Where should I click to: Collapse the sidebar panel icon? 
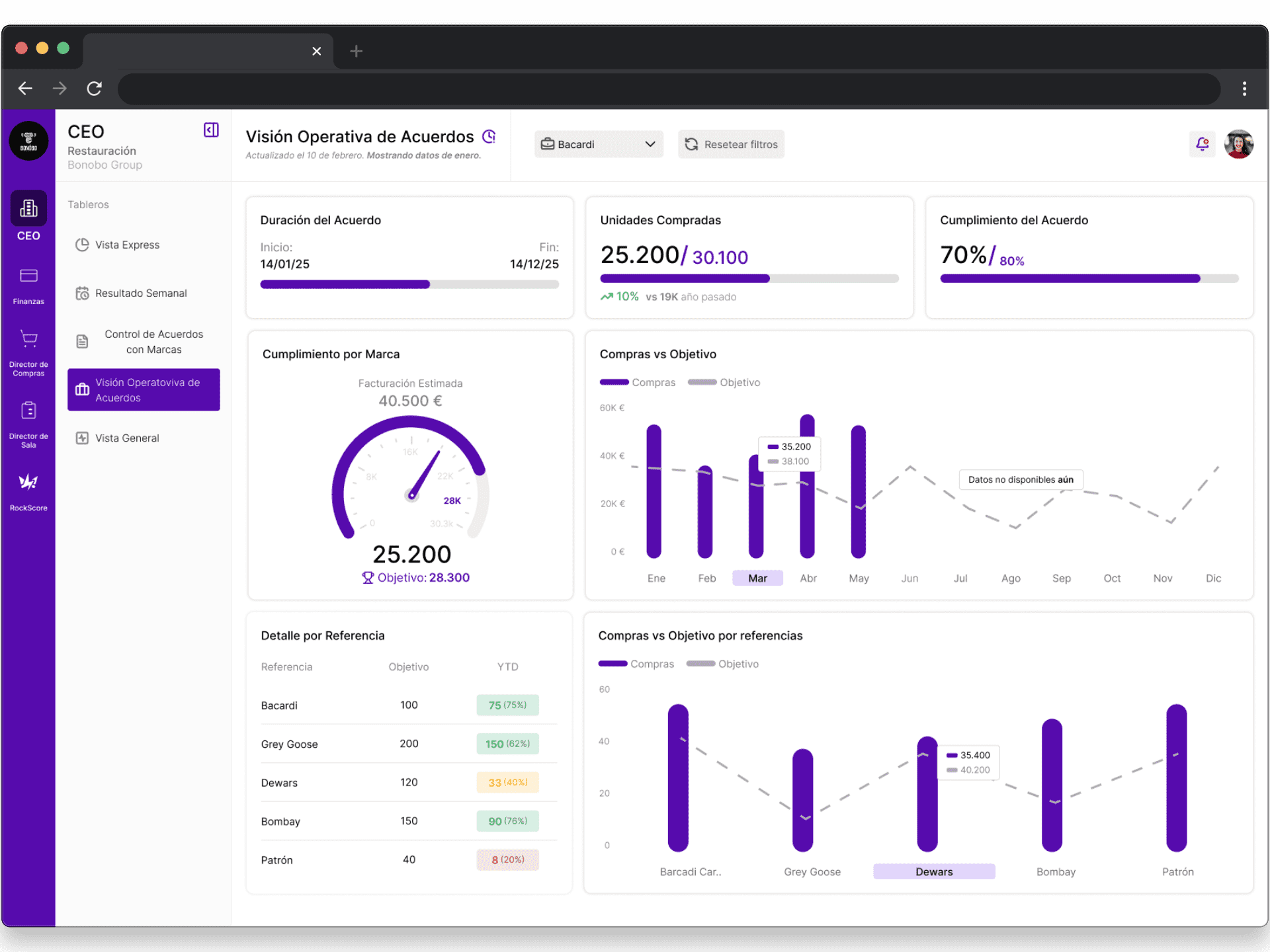tap(211, 130)
